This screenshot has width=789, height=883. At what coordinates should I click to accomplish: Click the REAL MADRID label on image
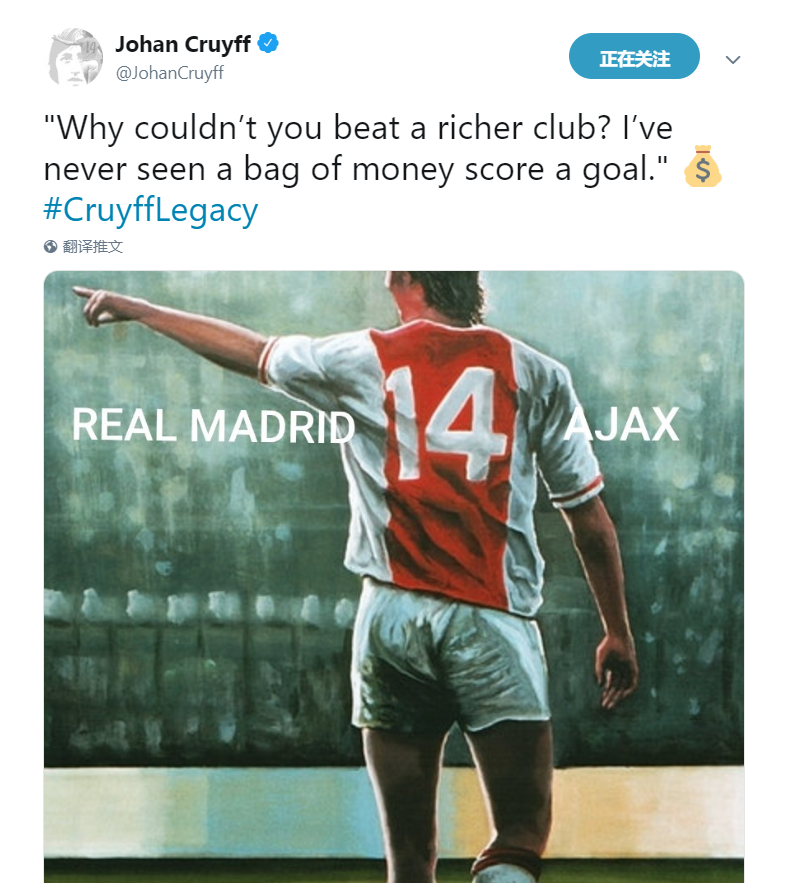tap(213, 425)
